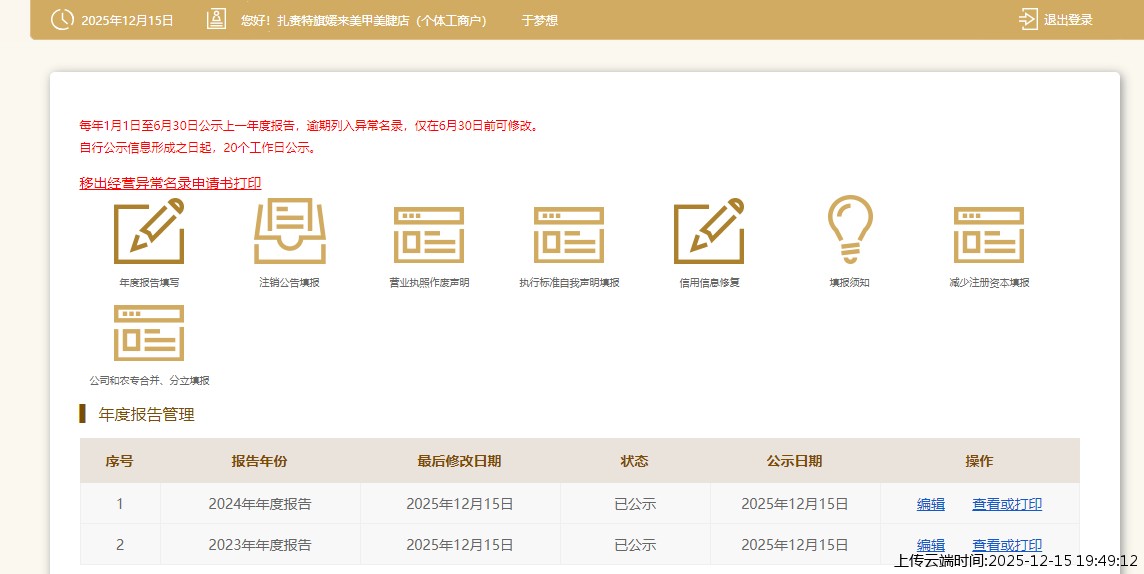View or print the 2024年度报告
The image size is (1144, 574).
1007,504
